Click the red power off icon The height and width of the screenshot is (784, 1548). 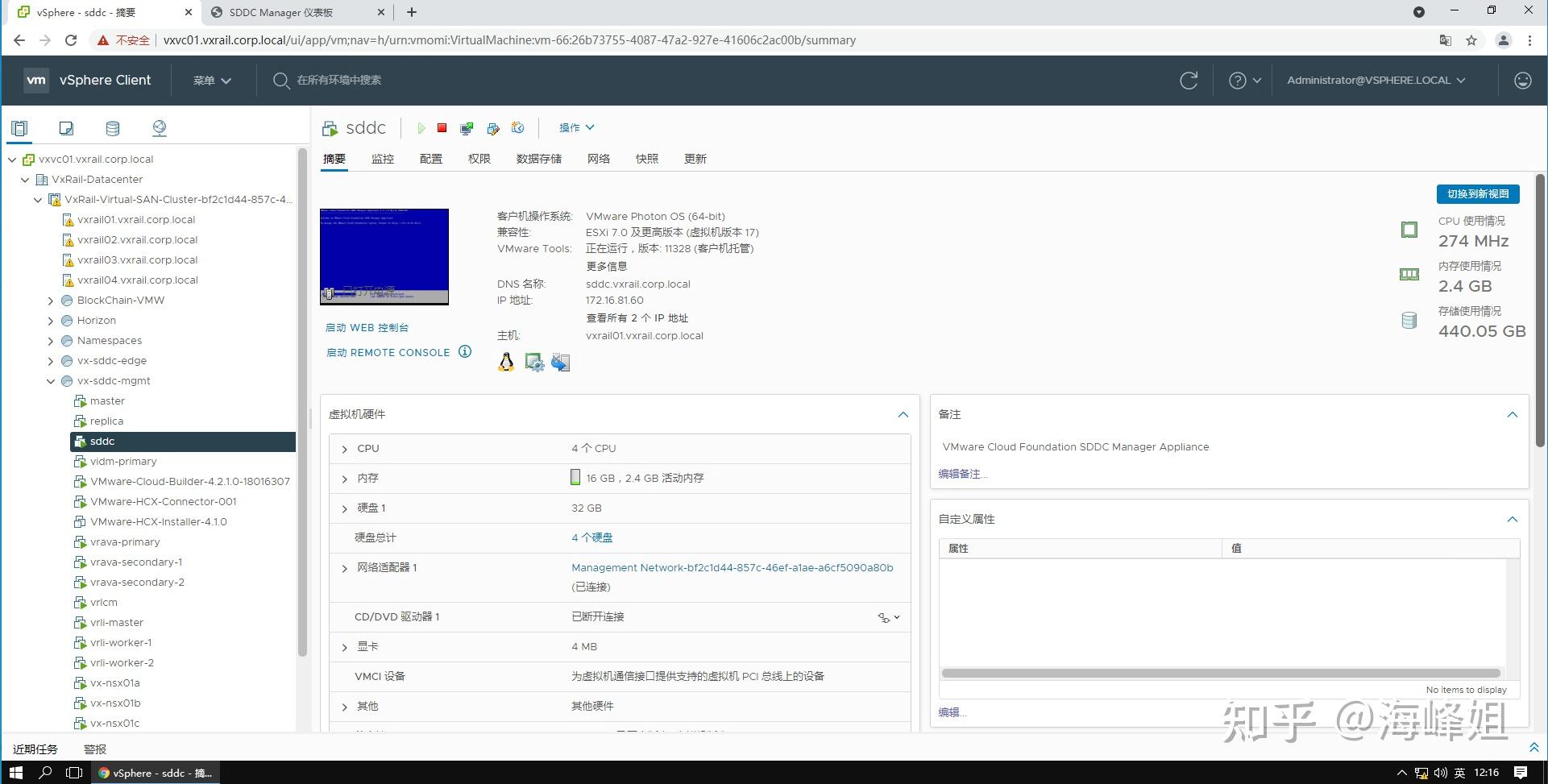[442, 127]
